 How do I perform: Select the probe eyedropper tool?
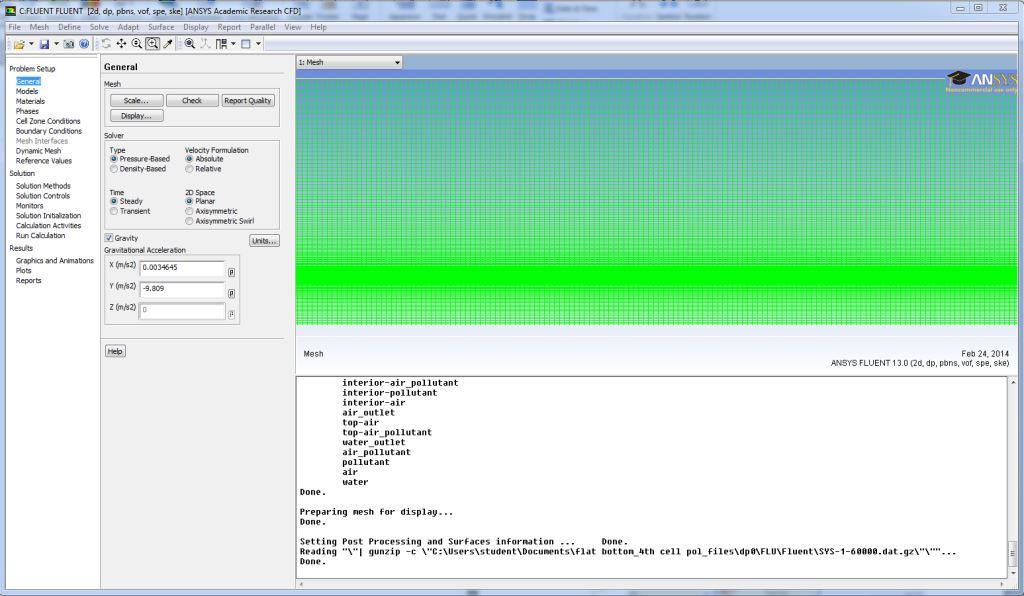[x=168, y=44]
